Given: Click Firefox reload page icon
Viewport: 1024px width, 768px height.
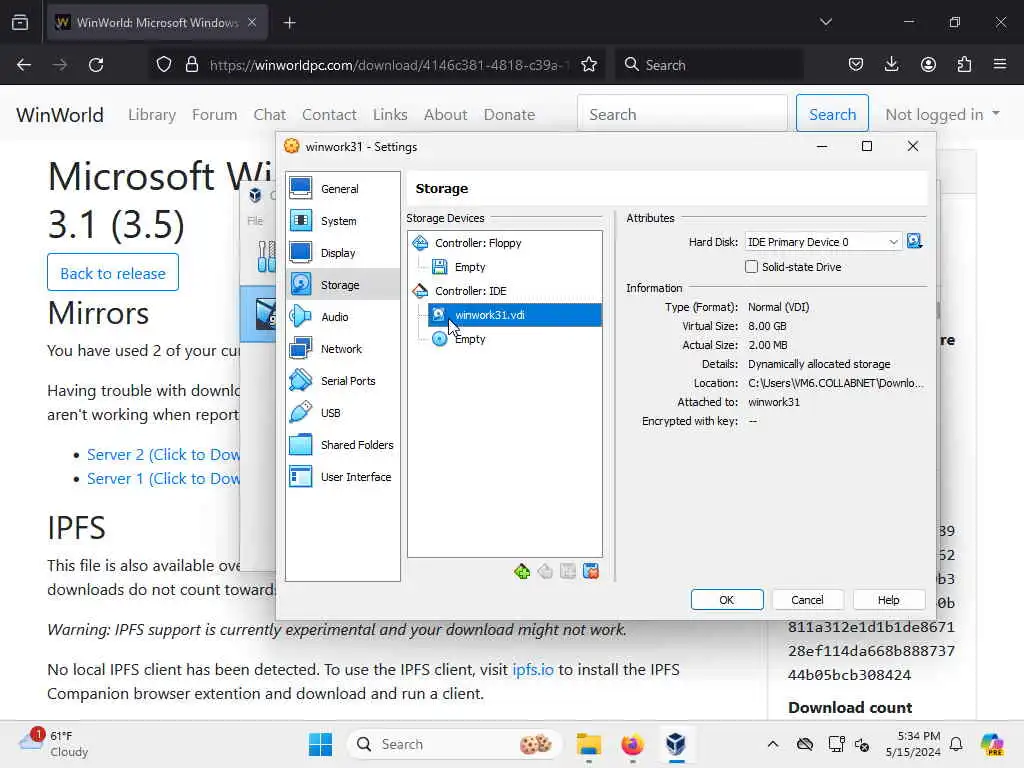Looking at the screenshot, I should click(96, 65).
